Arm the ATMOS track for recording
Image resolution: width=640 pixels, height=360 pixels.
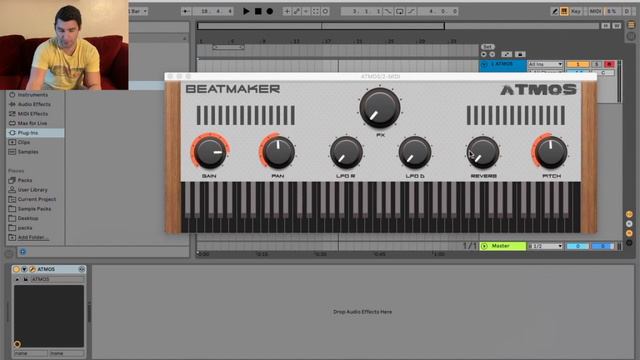tap(609, 64)
